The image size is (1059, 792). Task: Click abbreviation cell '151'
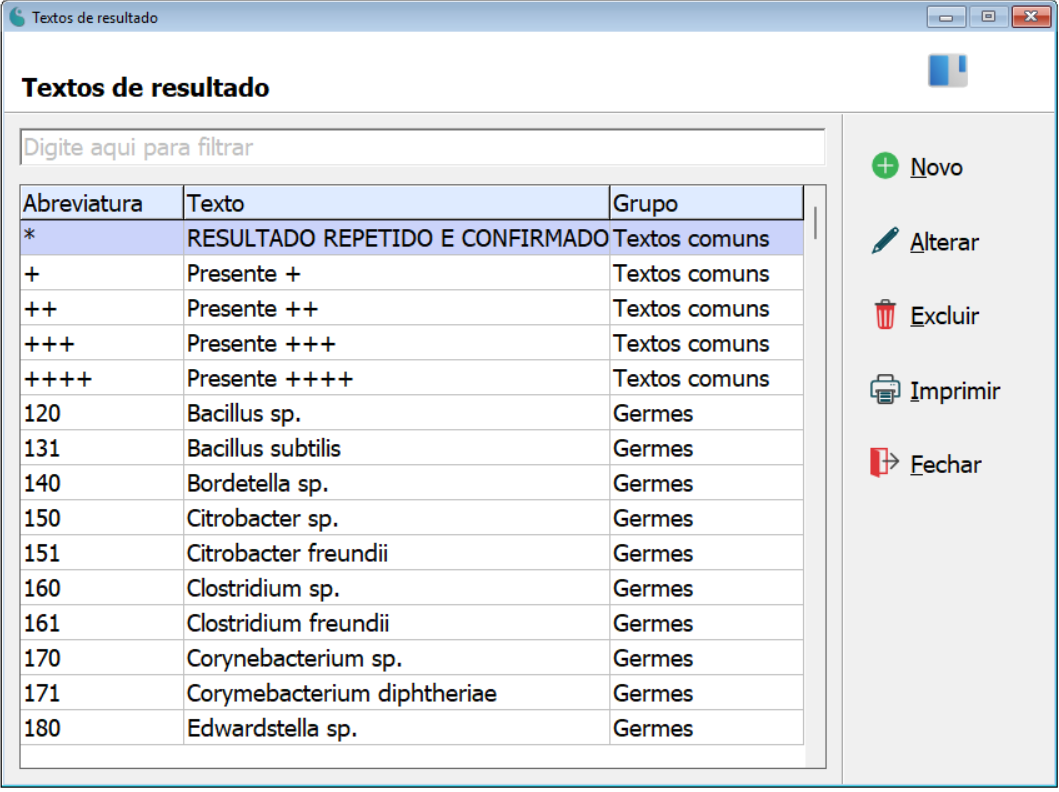pos(101,554)
